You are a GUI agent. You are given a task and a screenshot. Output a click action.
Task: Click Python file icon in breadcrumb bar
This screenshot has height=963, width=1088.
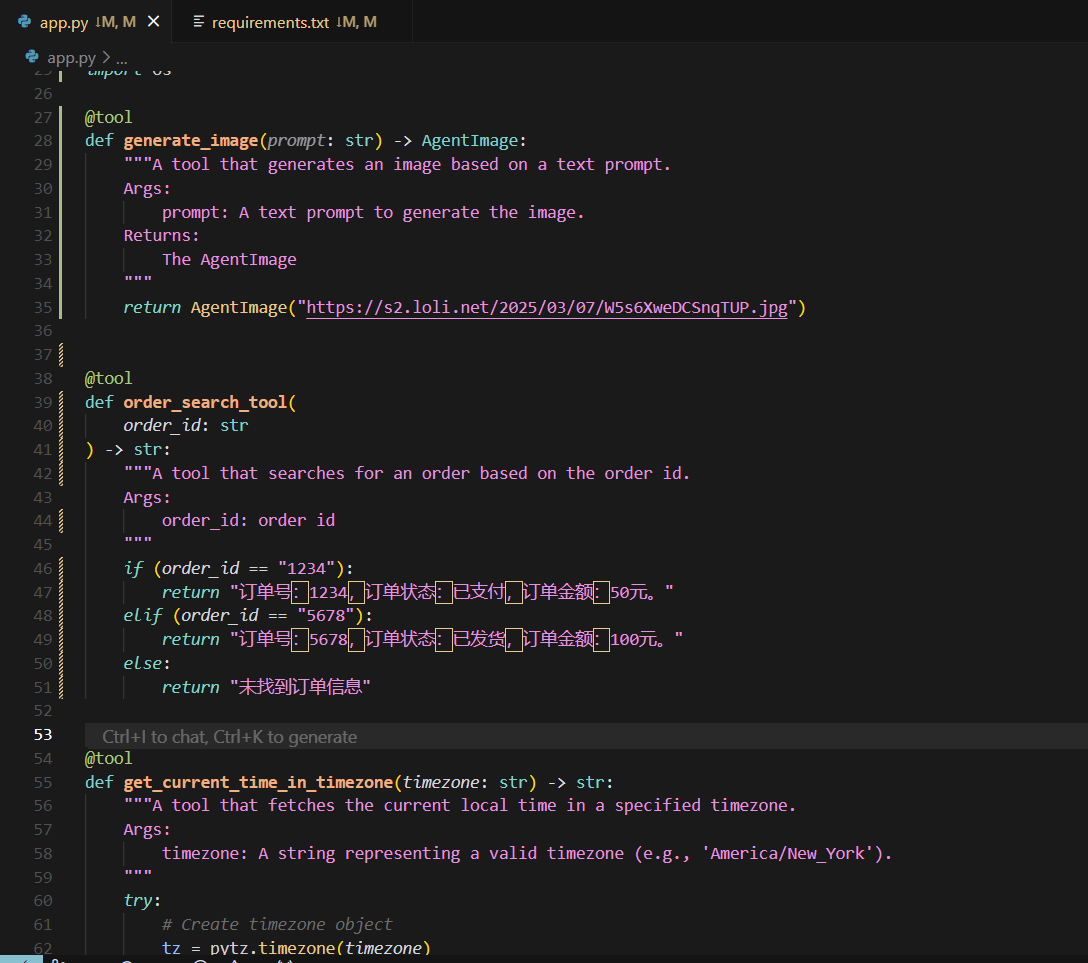[32, 57]
